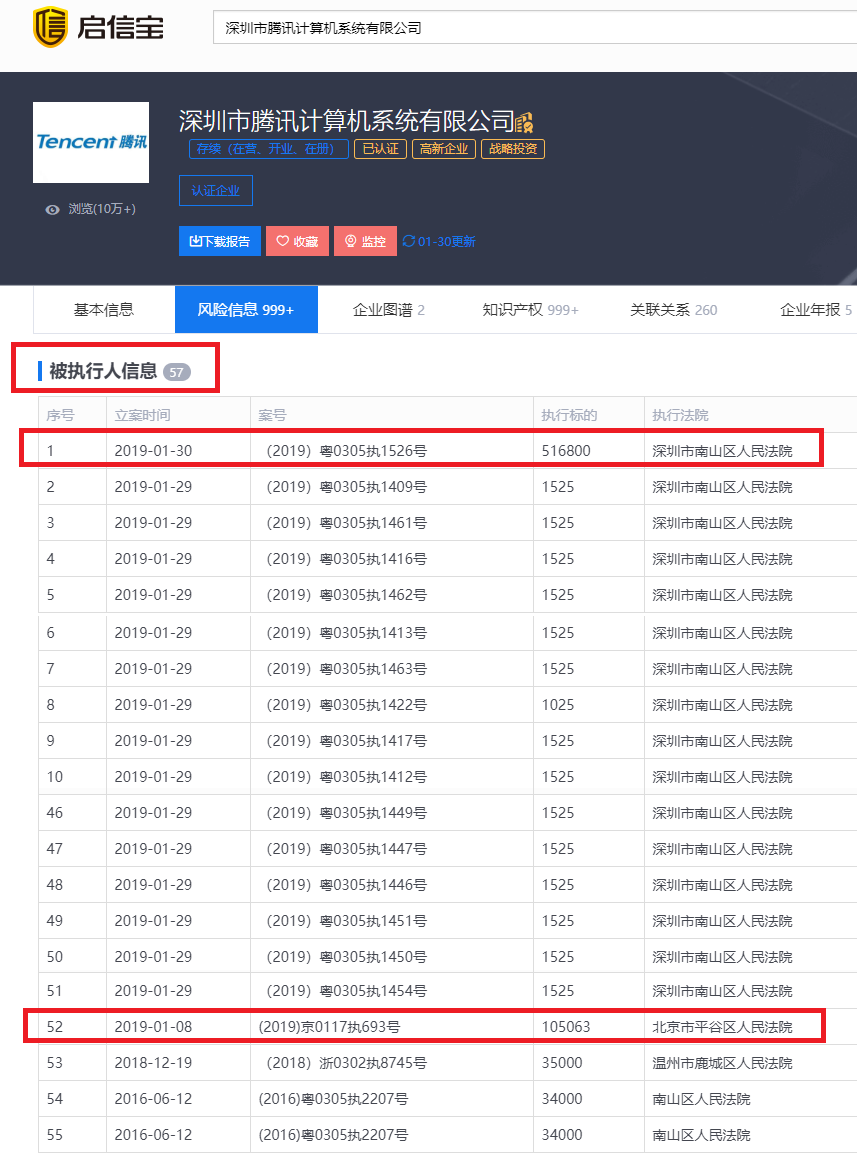Click 深圳市南山区人民法院 in row 1
857x1161 pixels.
(x=722, y=451)
